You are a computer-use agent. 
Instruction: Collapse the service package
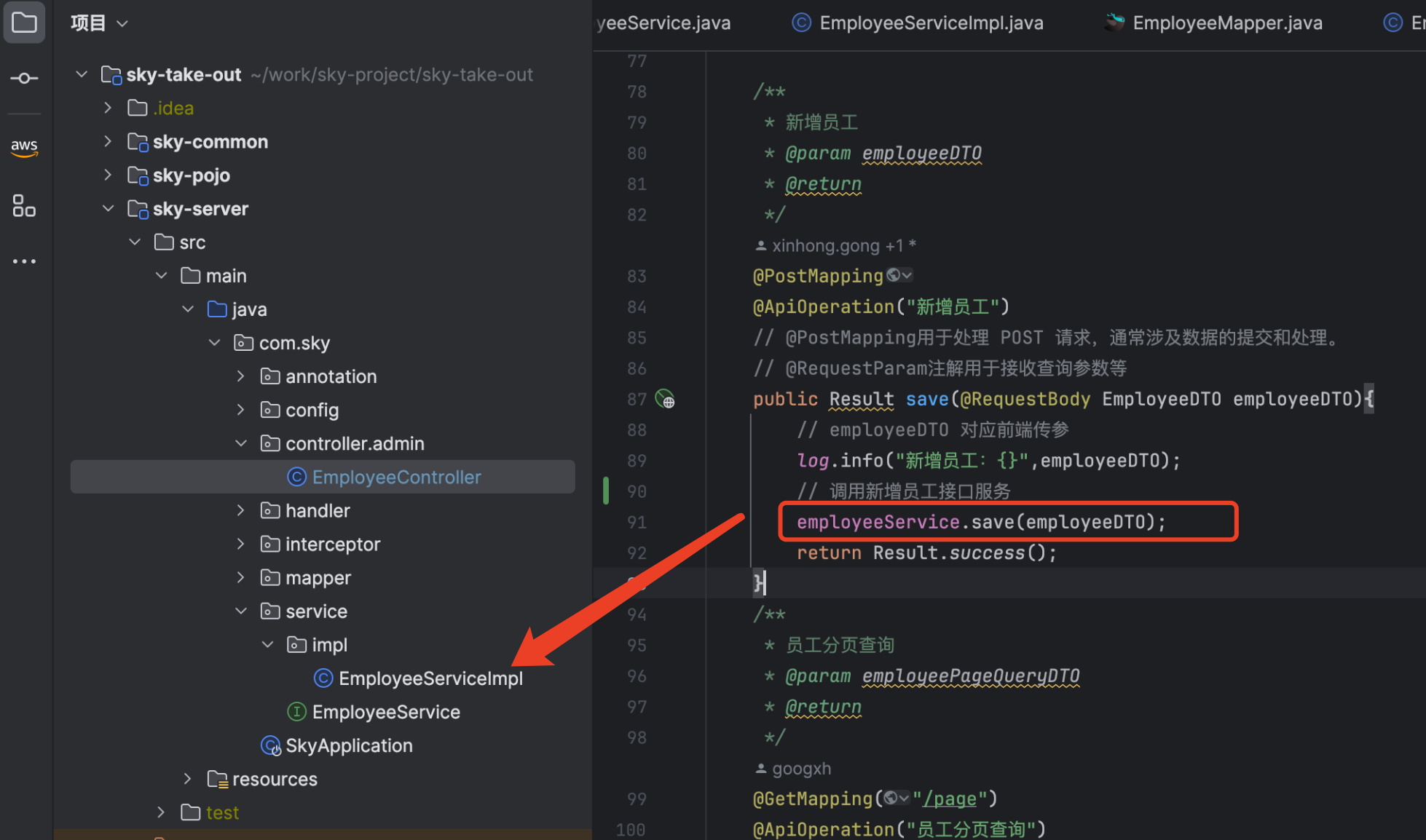click(241, 611)
